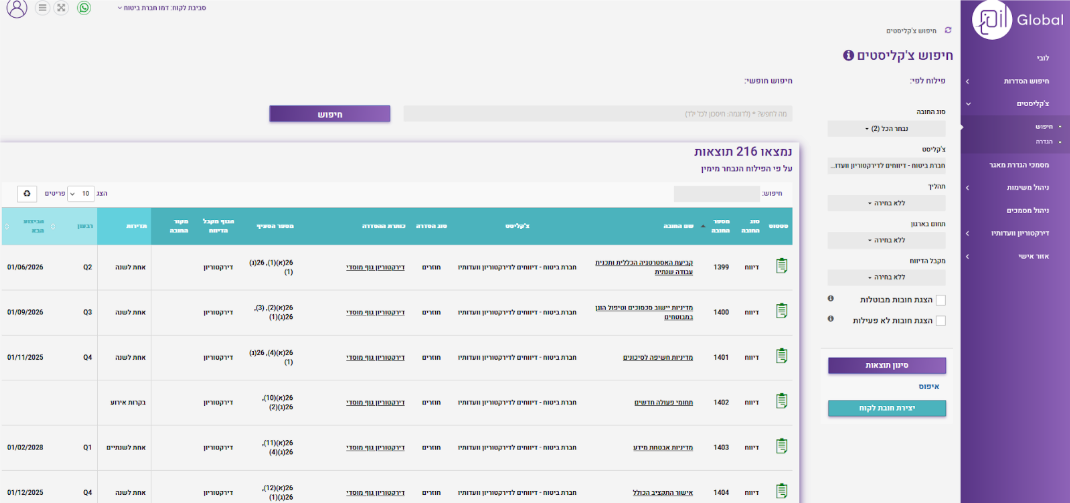Screen dimensions: 1070x503
Task: Click the סינון תוצאות filter button
Action: [x=886, y=365]
